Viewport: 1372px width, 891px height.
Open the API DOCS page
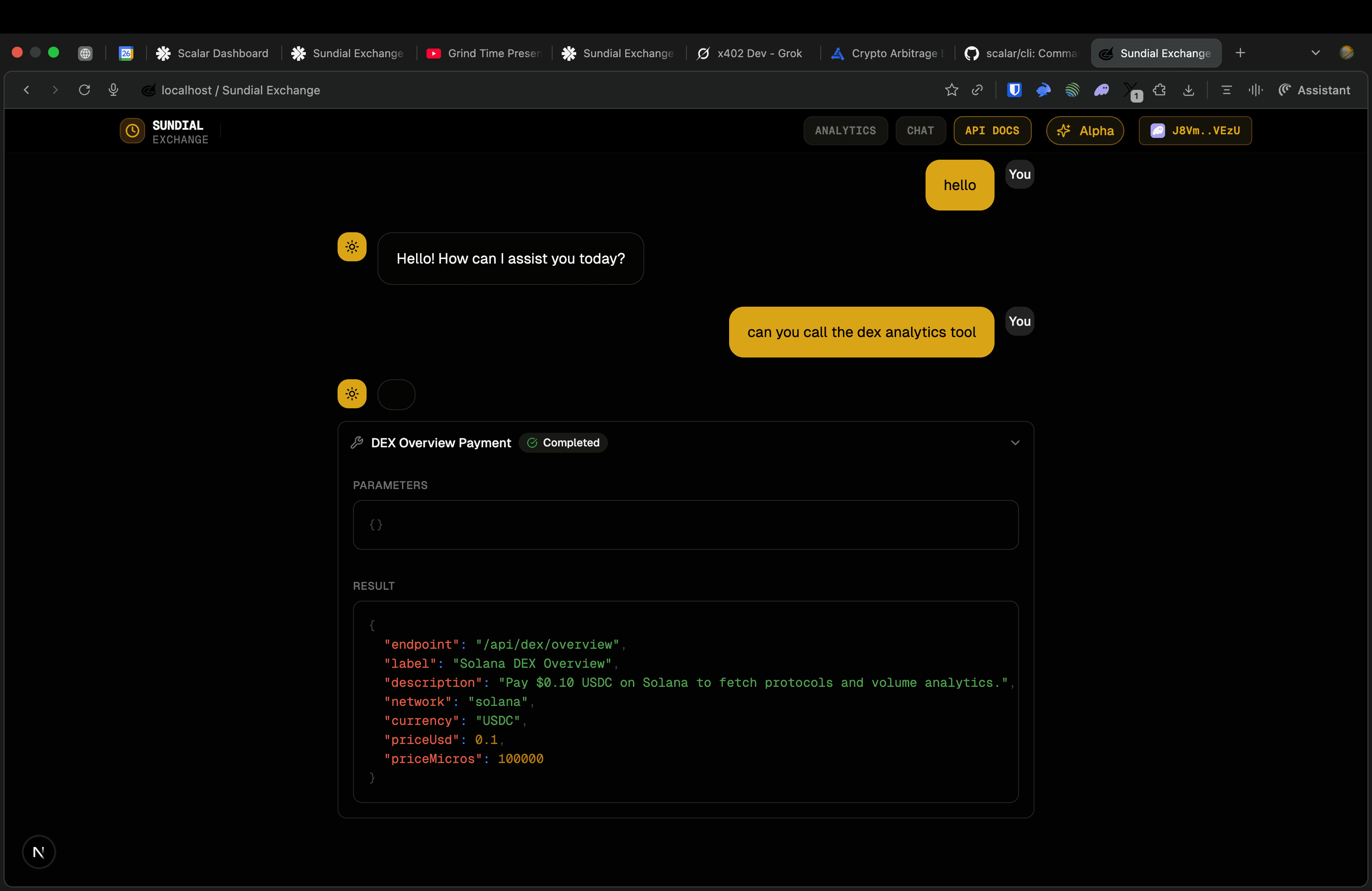click(991, 131)
